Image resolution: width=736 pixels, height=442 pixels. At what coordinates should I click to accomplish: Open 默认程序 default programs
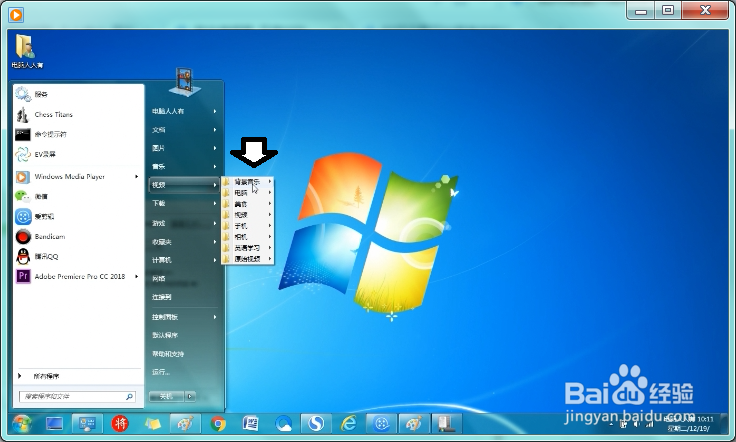click(184, 335)
